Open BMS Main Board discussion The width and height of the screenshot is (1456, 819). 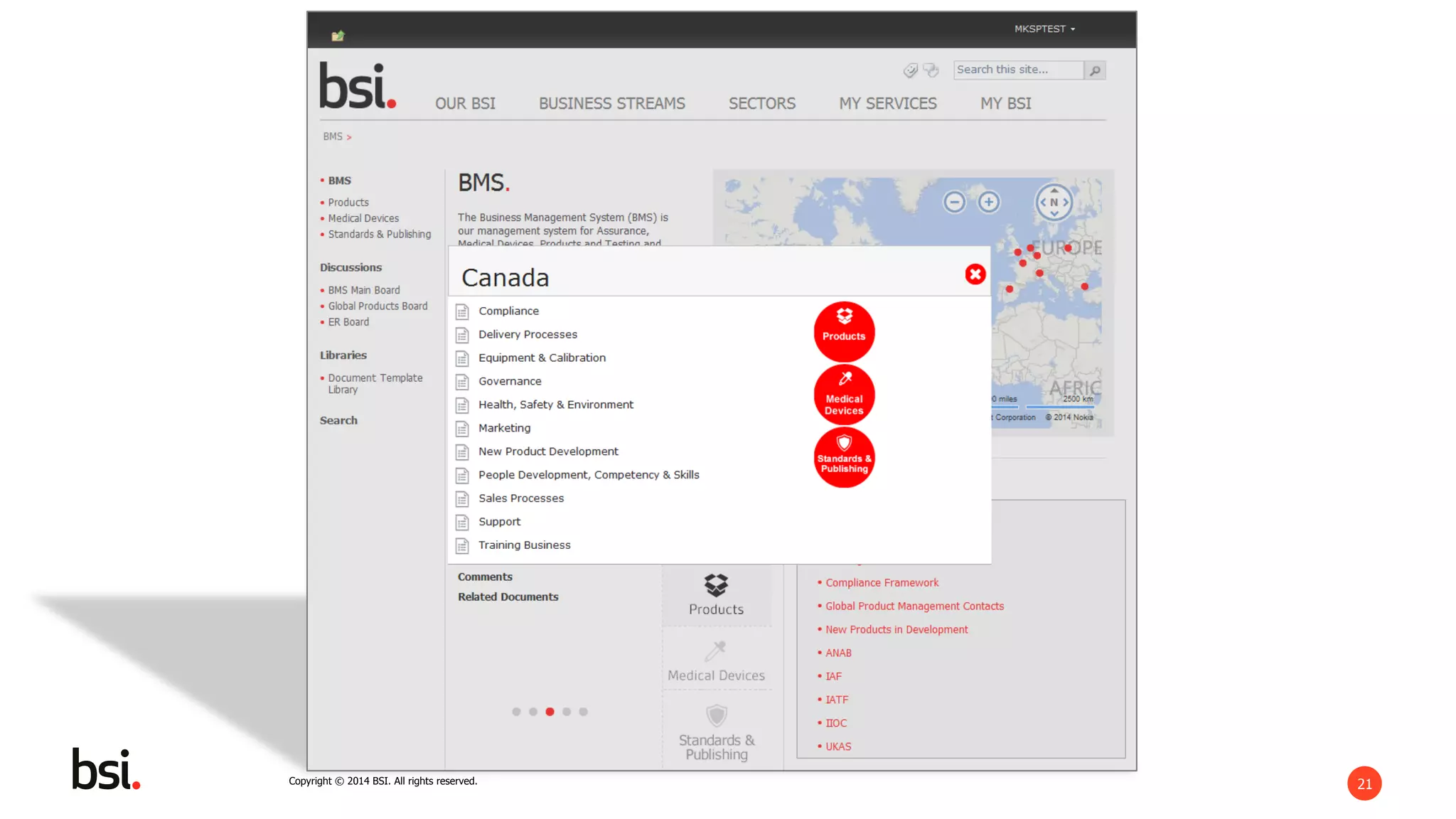(x=364, y=290)
